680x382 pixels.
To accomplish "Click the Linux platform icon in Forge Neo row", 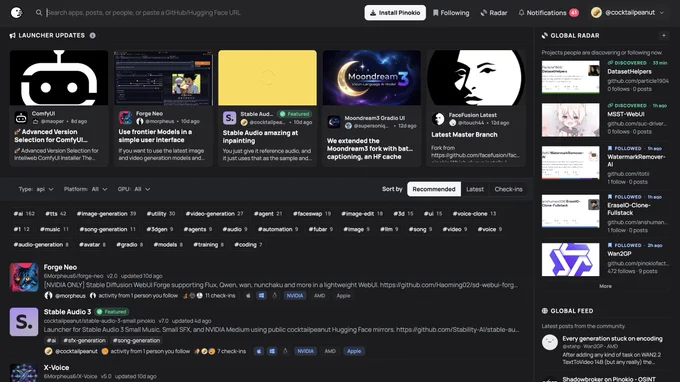I will (275, 296).
